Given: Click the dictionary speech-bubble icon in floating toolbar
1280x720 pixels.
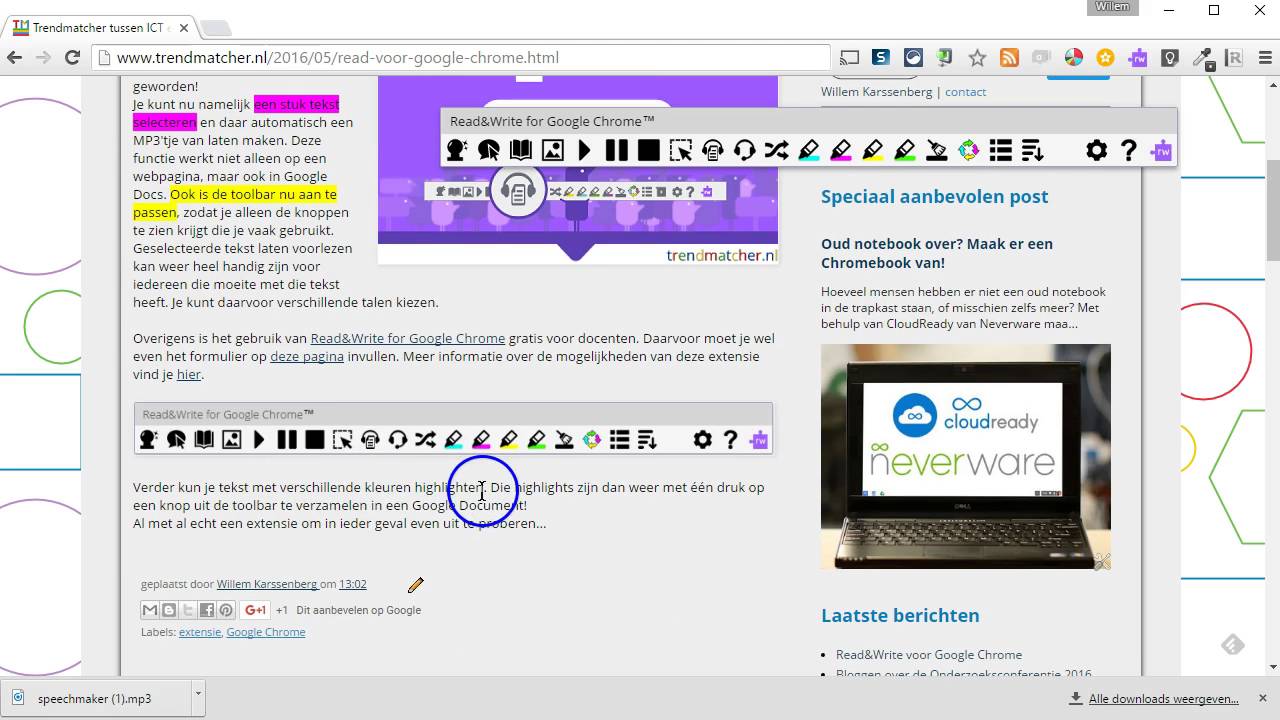Looking at the screenshot, I should pyautogui.click(x=488, y=151).
